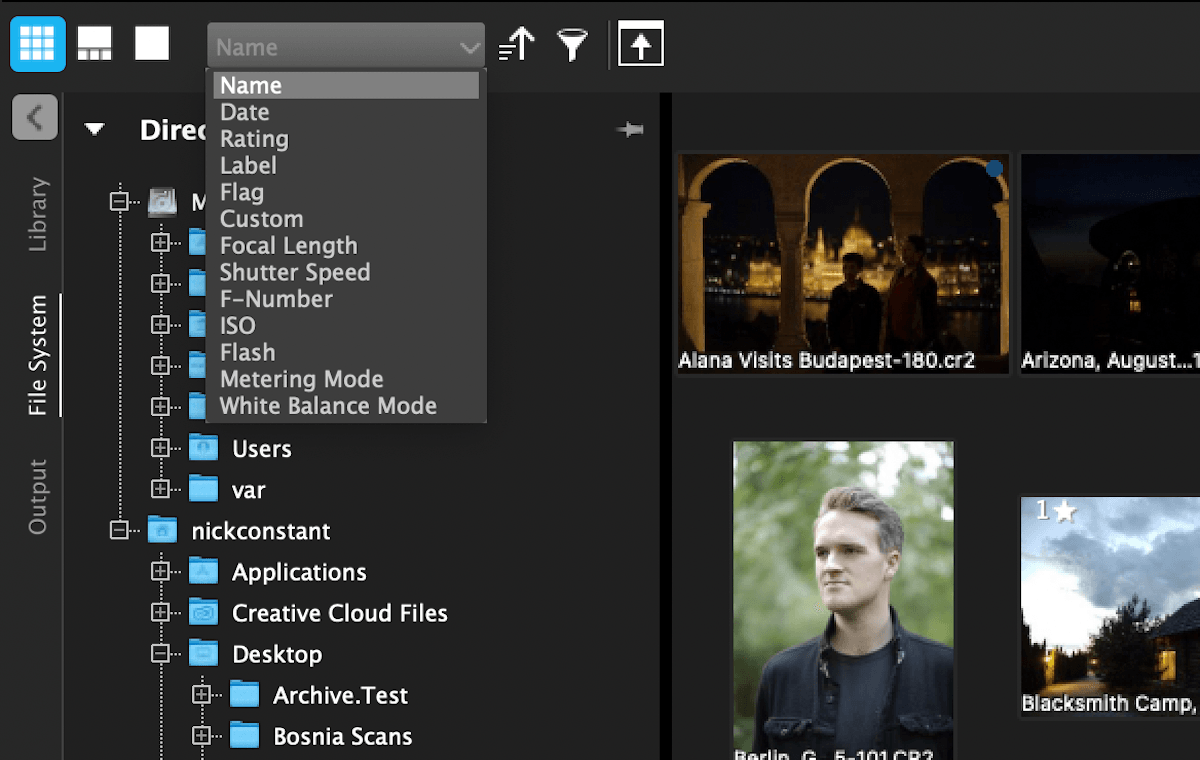Open the filter funnel icon
The image size is (1200, 760).
(572, 43)
